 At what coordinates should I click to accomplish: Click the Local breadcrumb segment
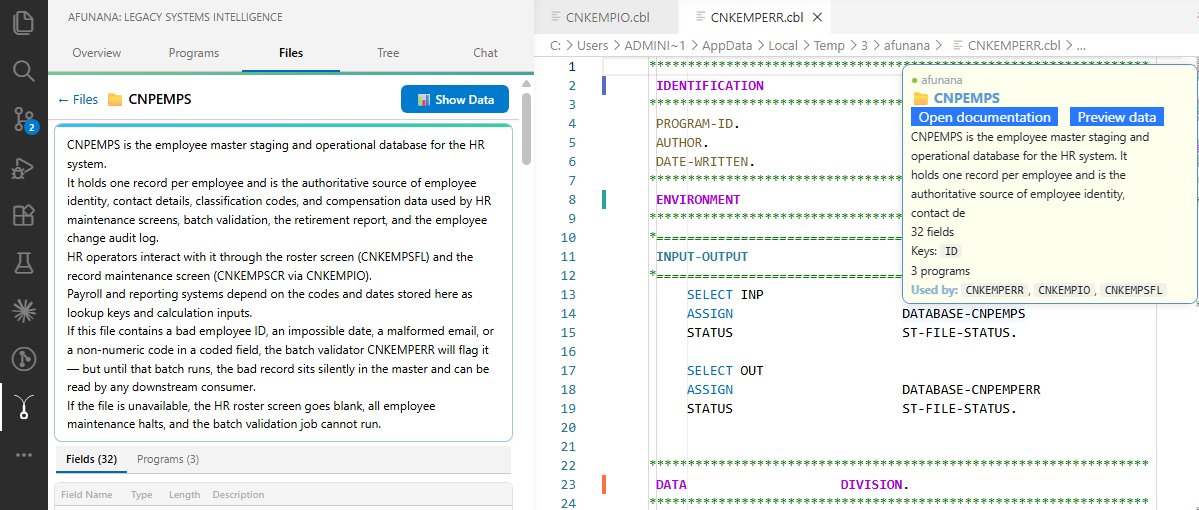click(x=783, y=45)
